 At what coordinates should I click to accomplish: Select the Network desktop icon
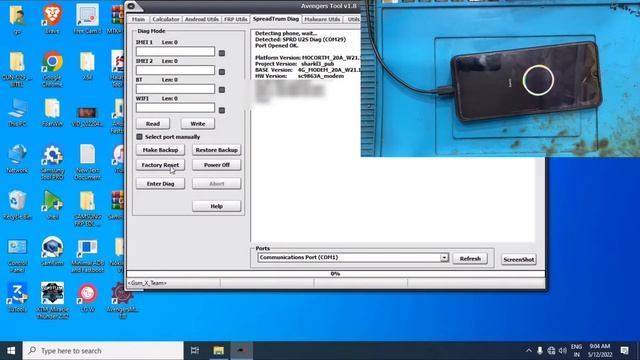pos(17,159)
